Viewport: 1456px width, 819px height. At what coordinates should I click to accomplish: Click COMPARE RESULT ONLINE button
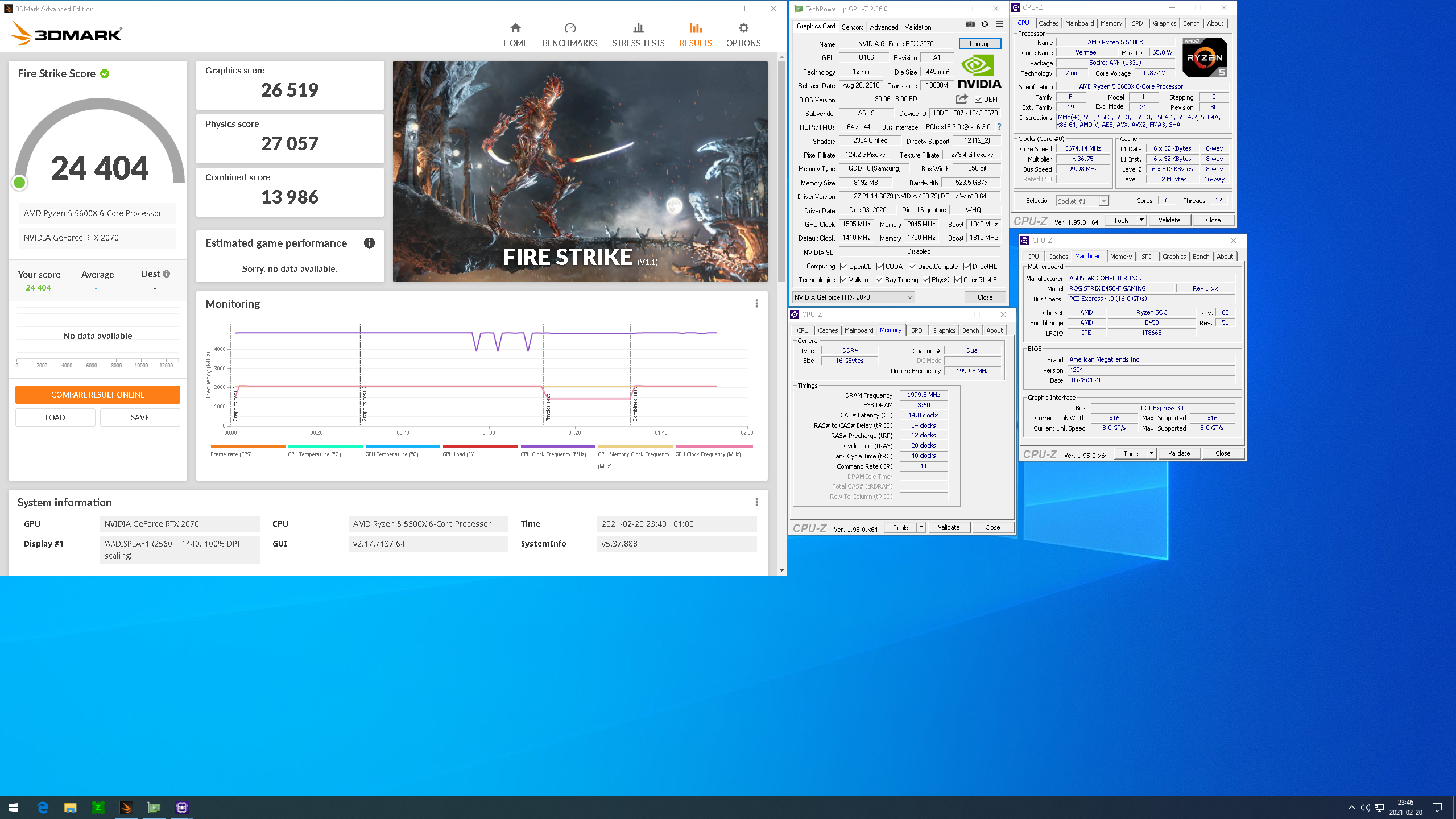point(98,395)
